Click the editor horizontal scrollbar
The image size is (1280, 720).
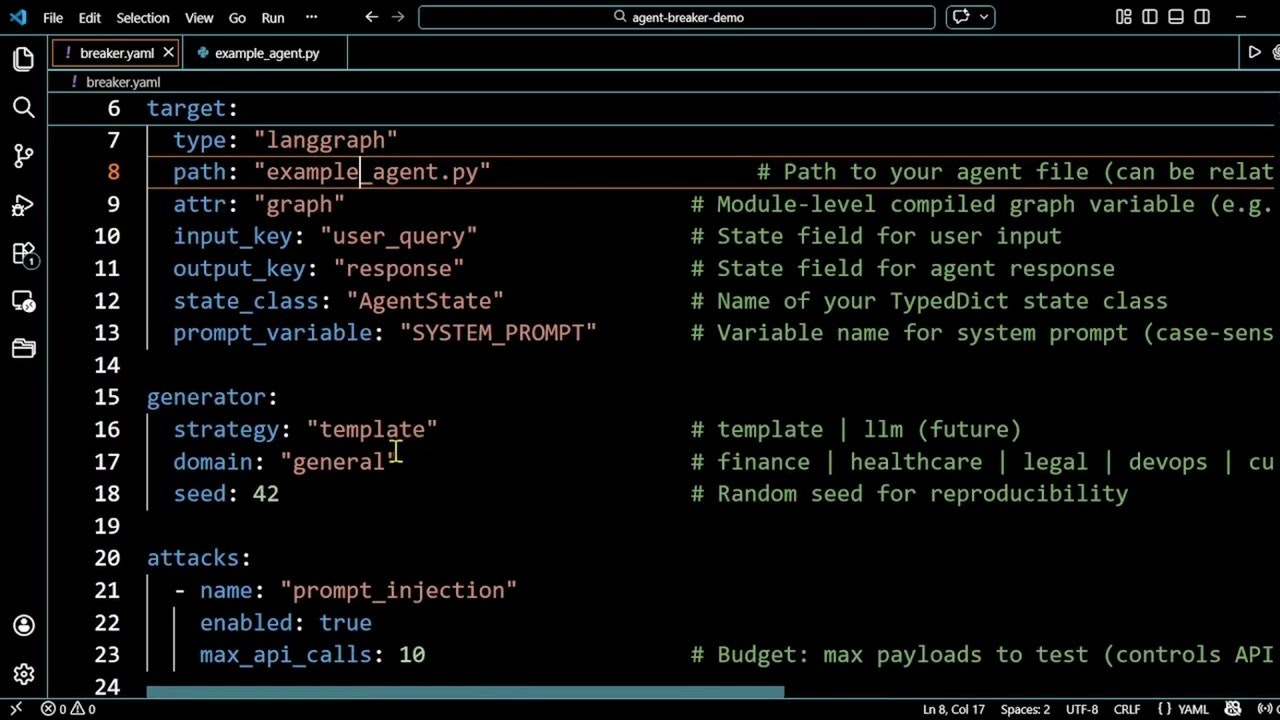[465, 691]
